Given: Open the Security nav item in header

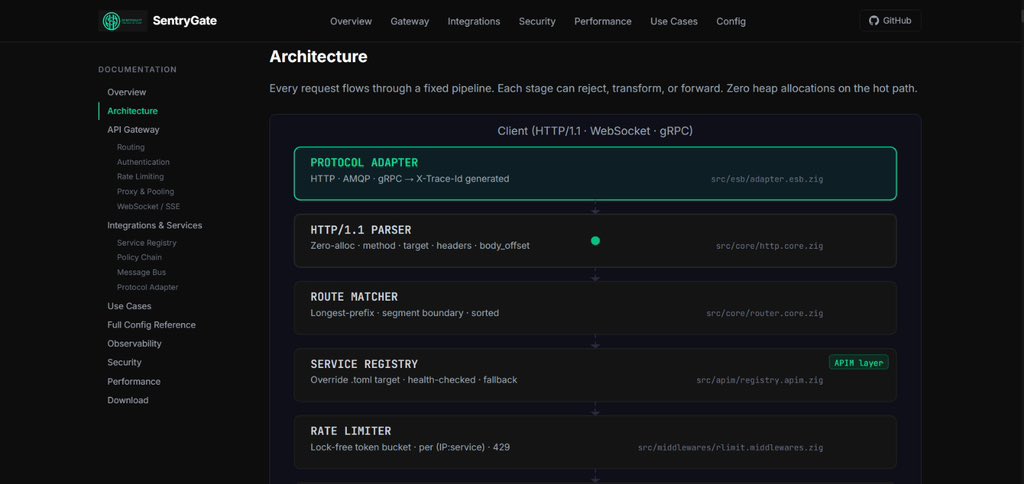Looking at the screenshot, I should [x=537, y=22].
